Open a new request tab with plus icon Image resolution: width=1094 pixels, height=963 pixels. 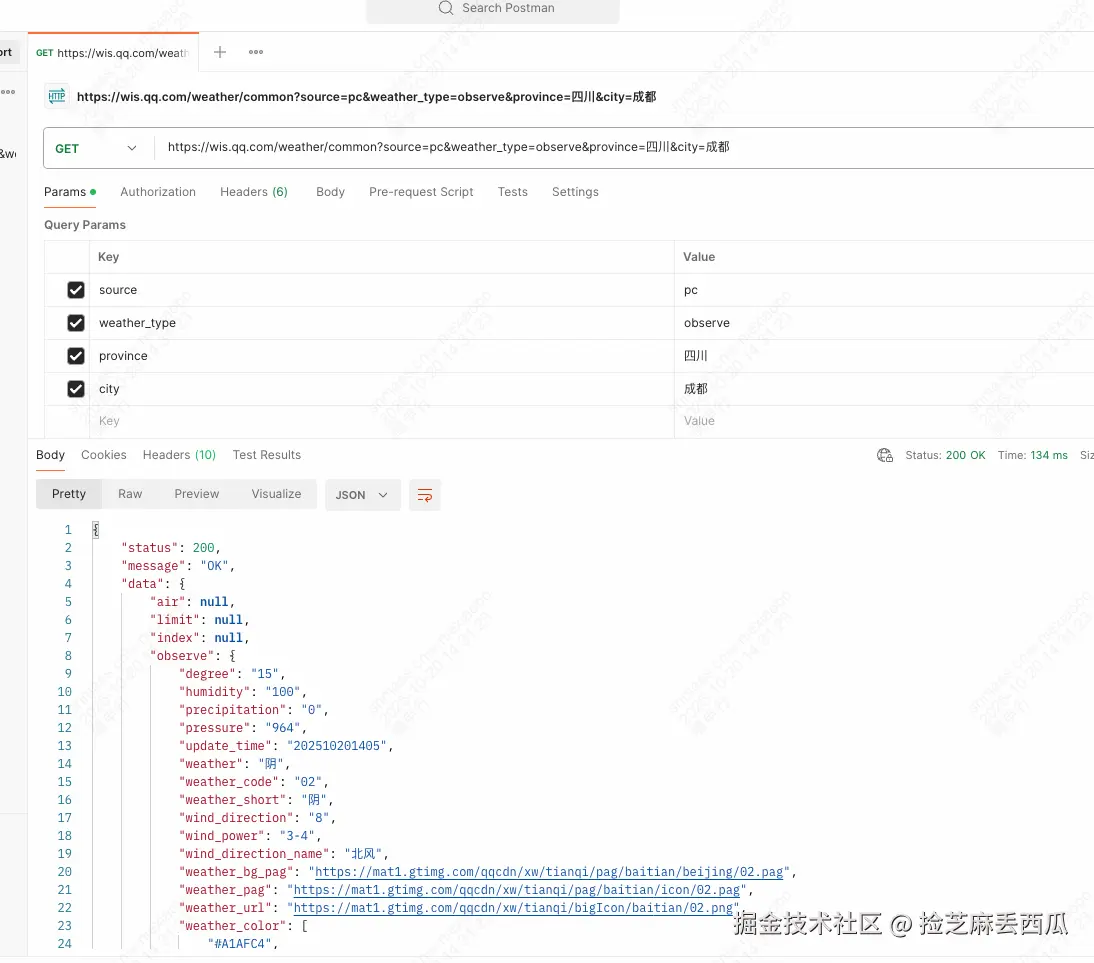pos(220,52)
